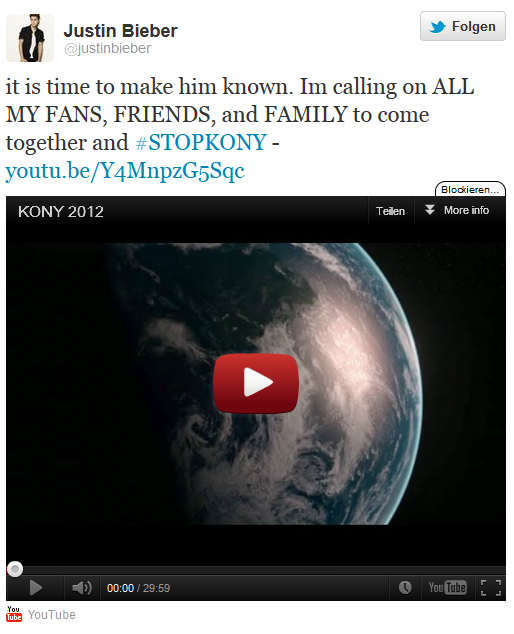Click Justin Bieber's profile avatar
This screenshot has width=514, height=634.
click(x=30, y=38)
